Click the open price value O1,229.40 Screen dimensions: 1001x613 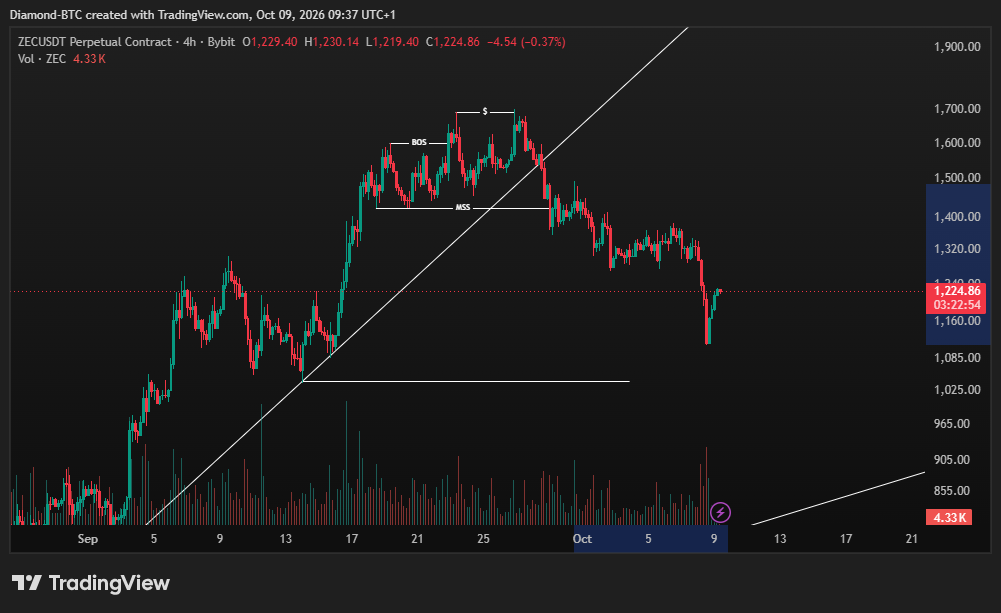point(269,42)
